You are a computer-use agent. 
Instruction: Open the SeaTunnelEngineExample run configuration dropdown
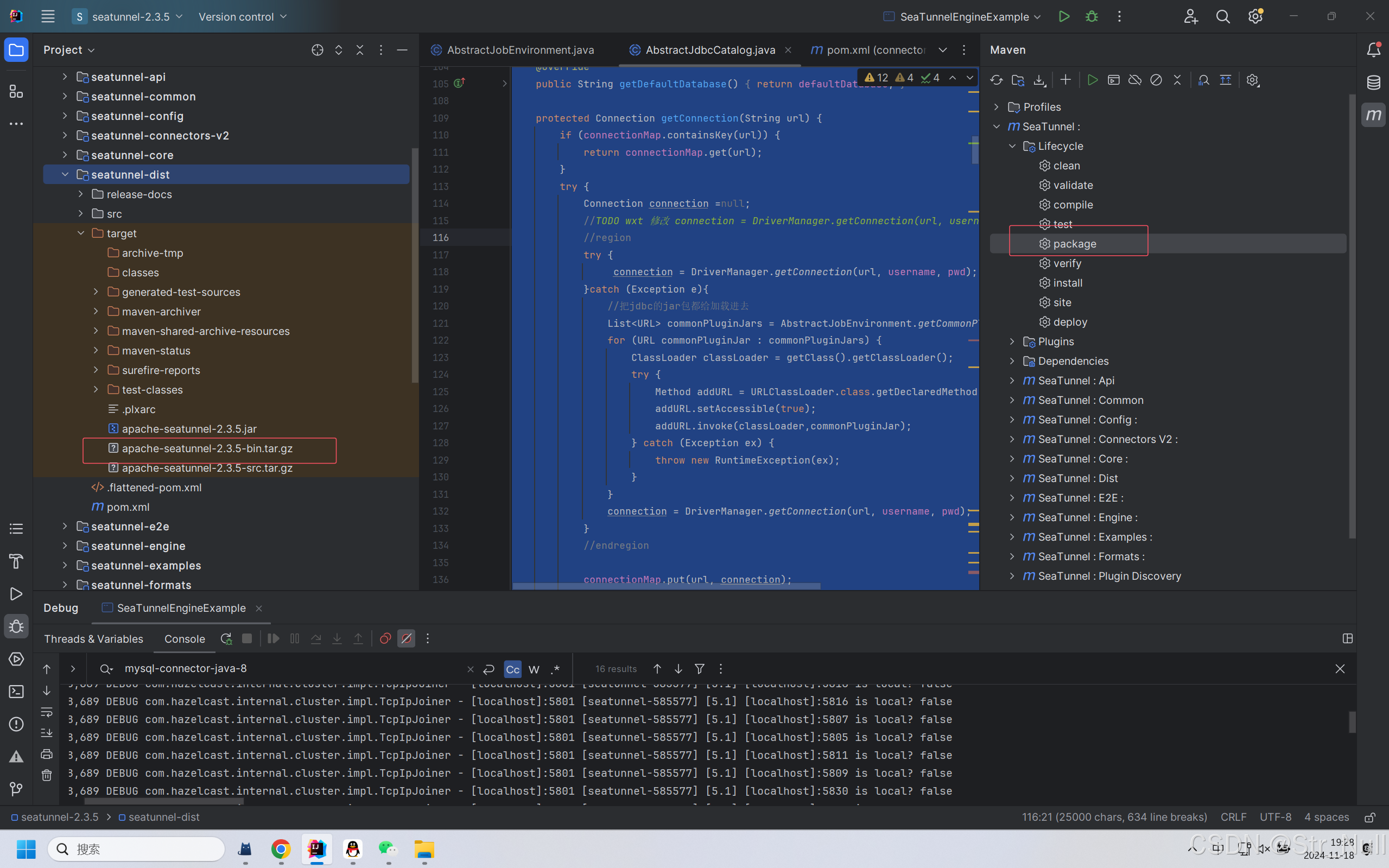point(962,17)
